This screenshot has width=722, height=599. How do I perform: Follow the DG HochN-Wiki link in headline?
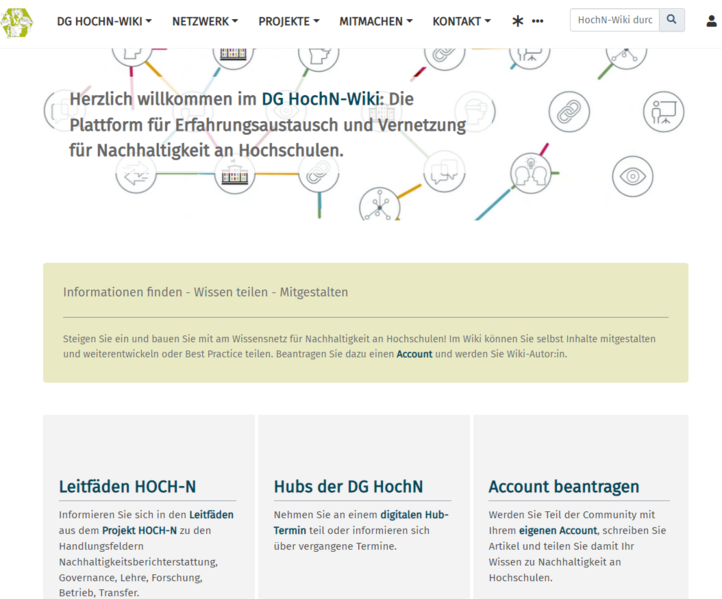(321, 99)
